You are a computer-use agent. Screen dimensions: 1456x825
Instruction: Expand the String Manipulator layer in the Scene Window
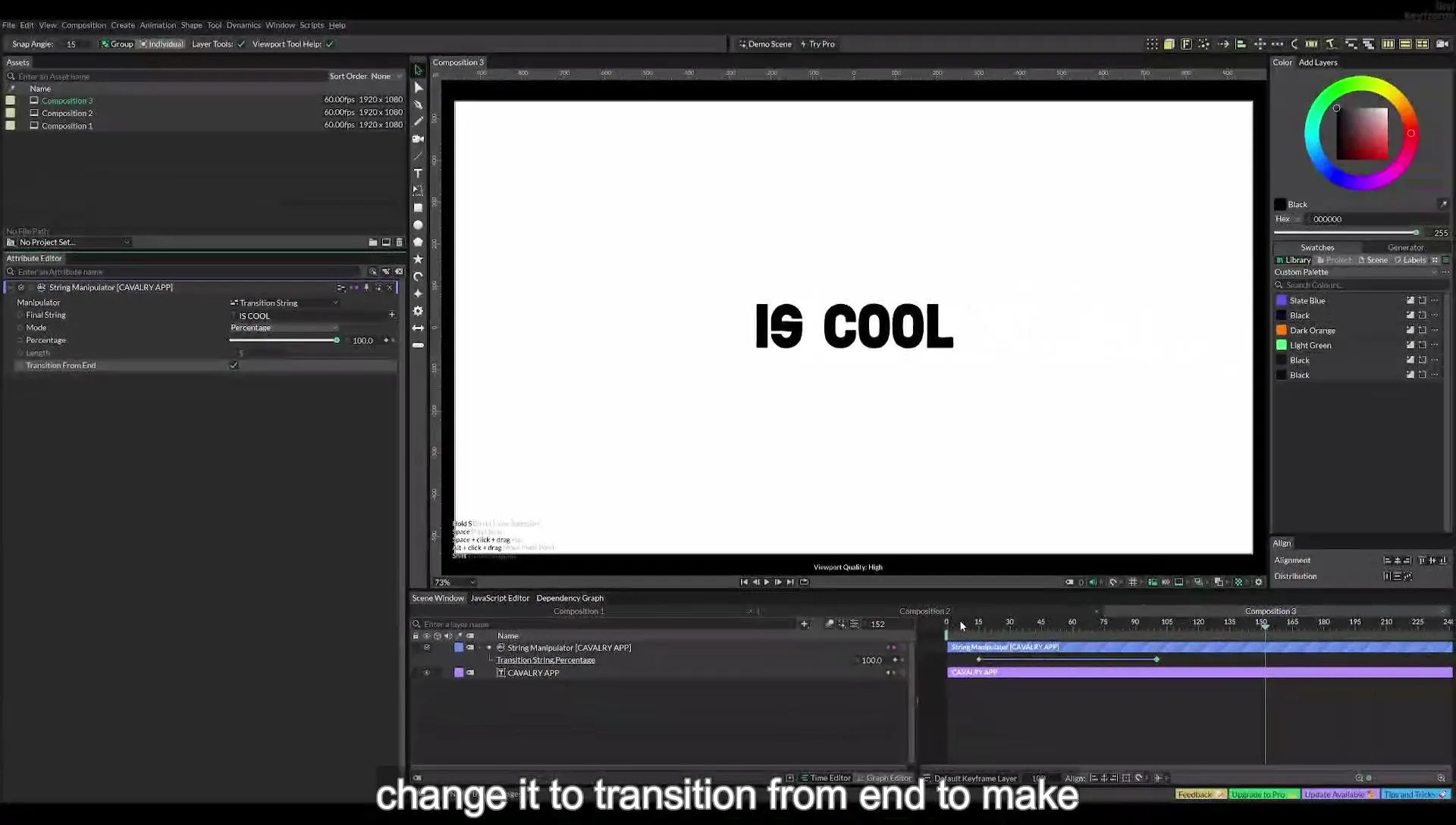point(489,648)
